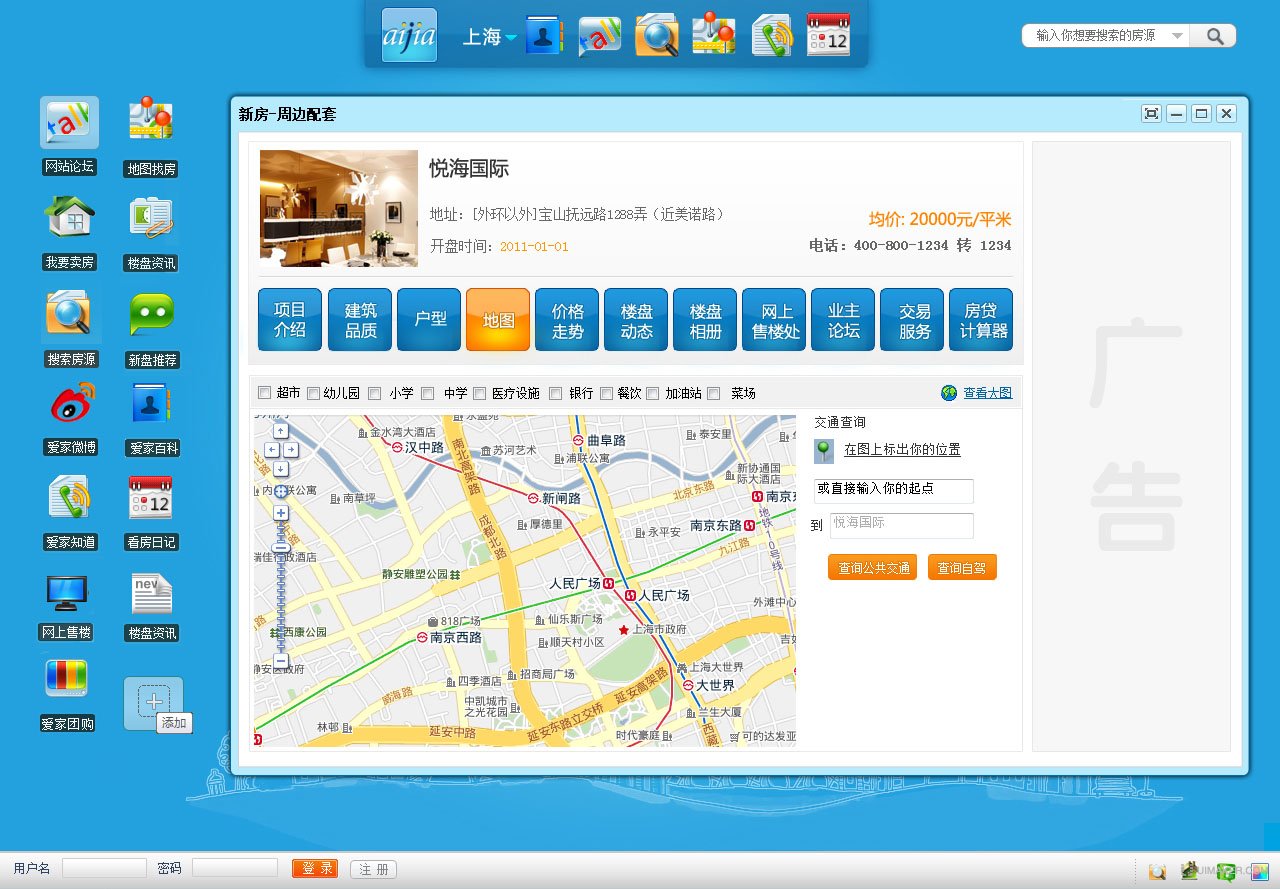The height and width of the screenshot is (889, 1280).
Task: Click the 登录 button
Action: (315, 869)
